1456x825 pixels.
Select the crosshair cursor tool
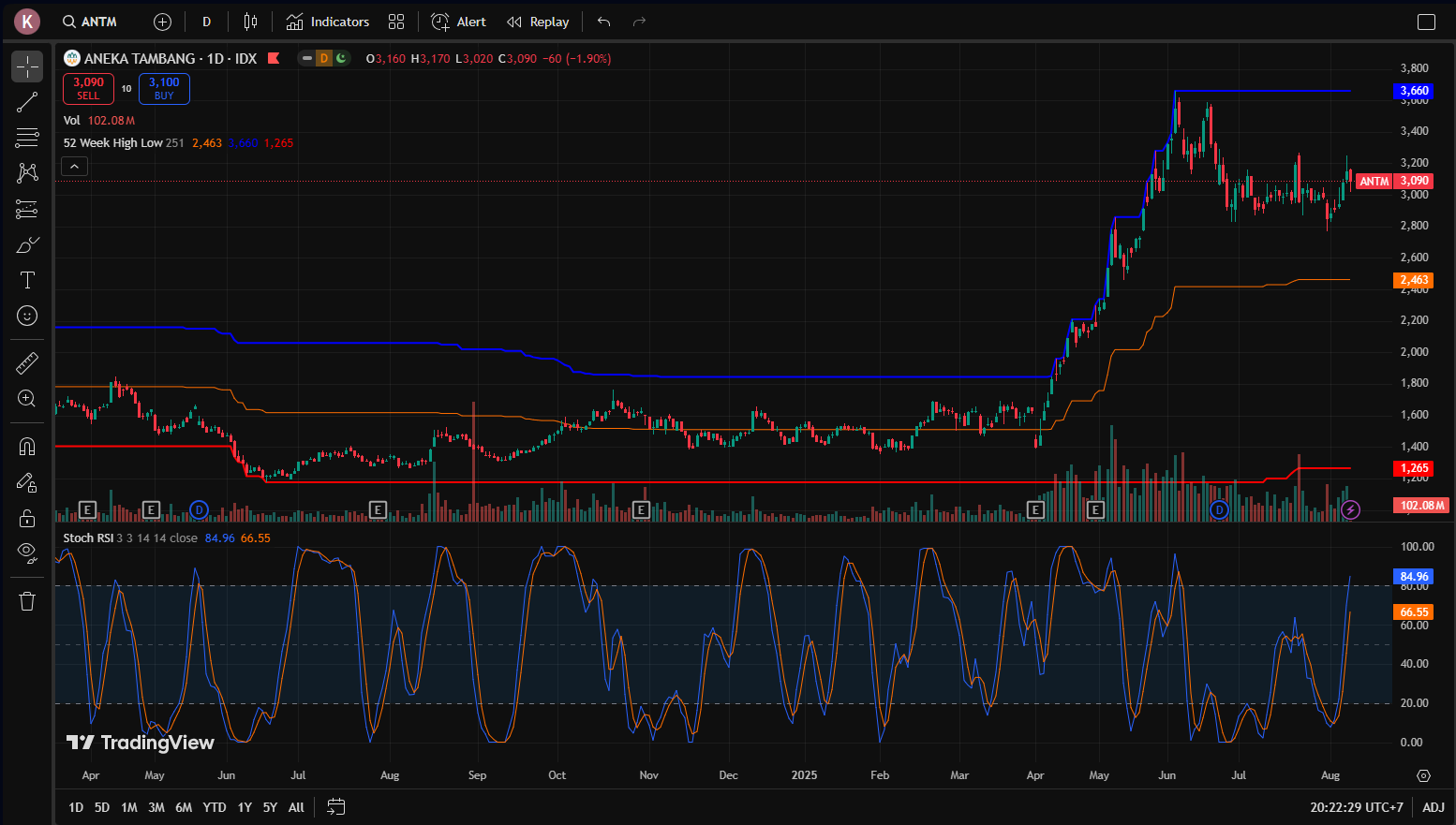pyautogui.click(x=27, y=66)
